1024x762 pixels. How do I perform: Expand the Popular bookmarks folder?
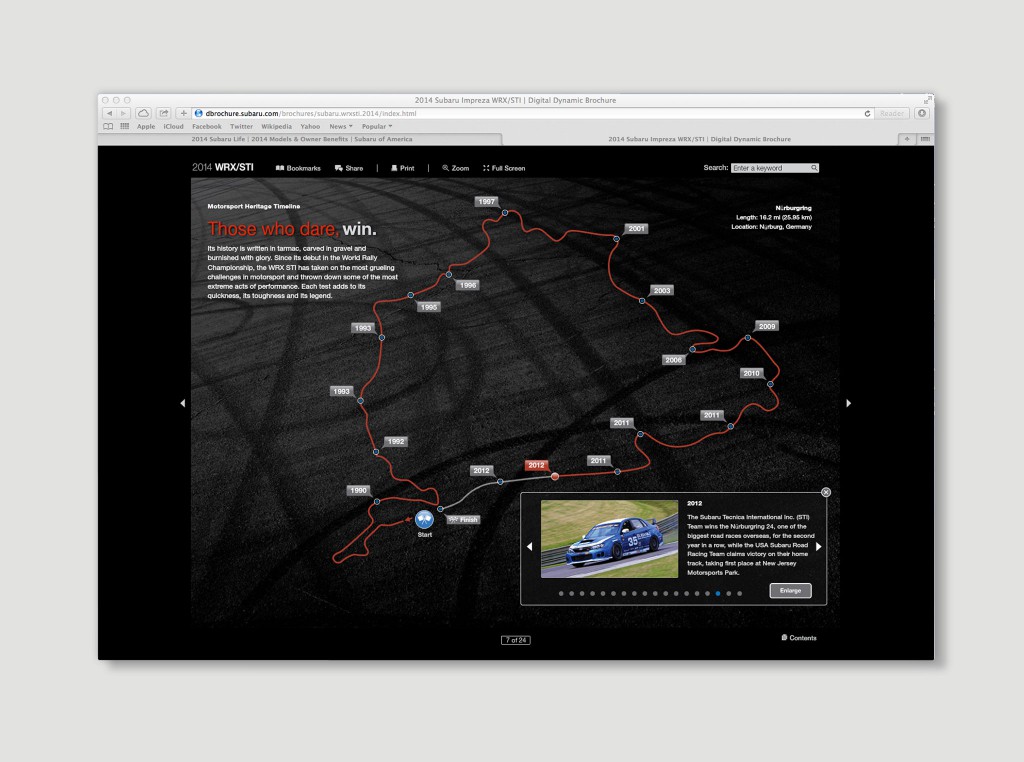pos(377,127)
